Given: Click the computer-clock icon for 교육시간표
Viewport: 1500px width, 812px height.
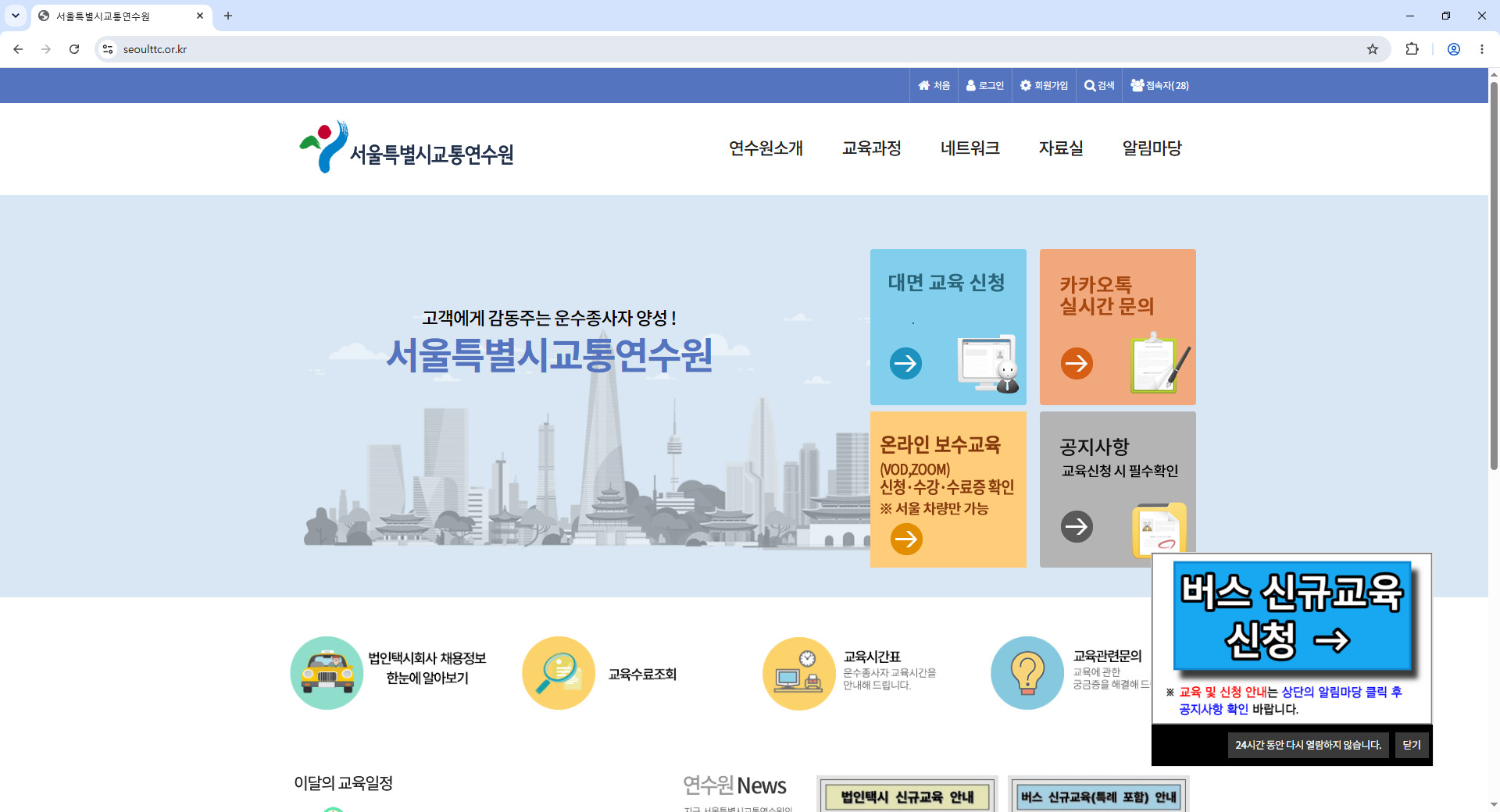Looking at the screenshot, I should point(799,673).
